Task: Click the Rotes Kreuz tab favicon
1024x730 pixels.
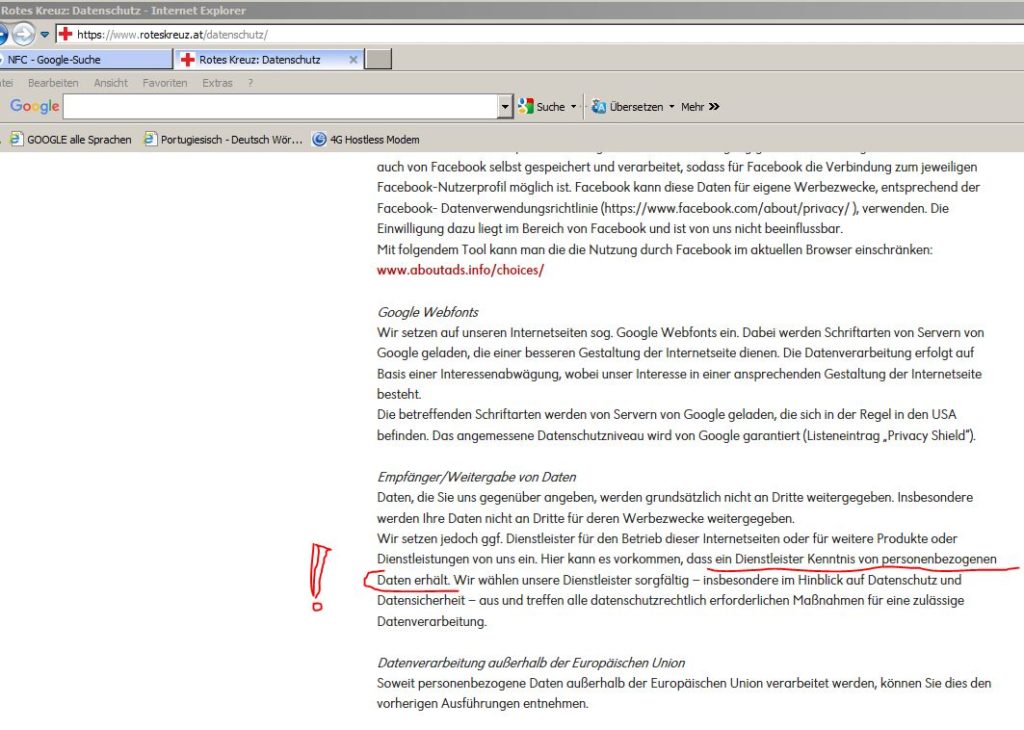Action: click(x=187, y=59)
